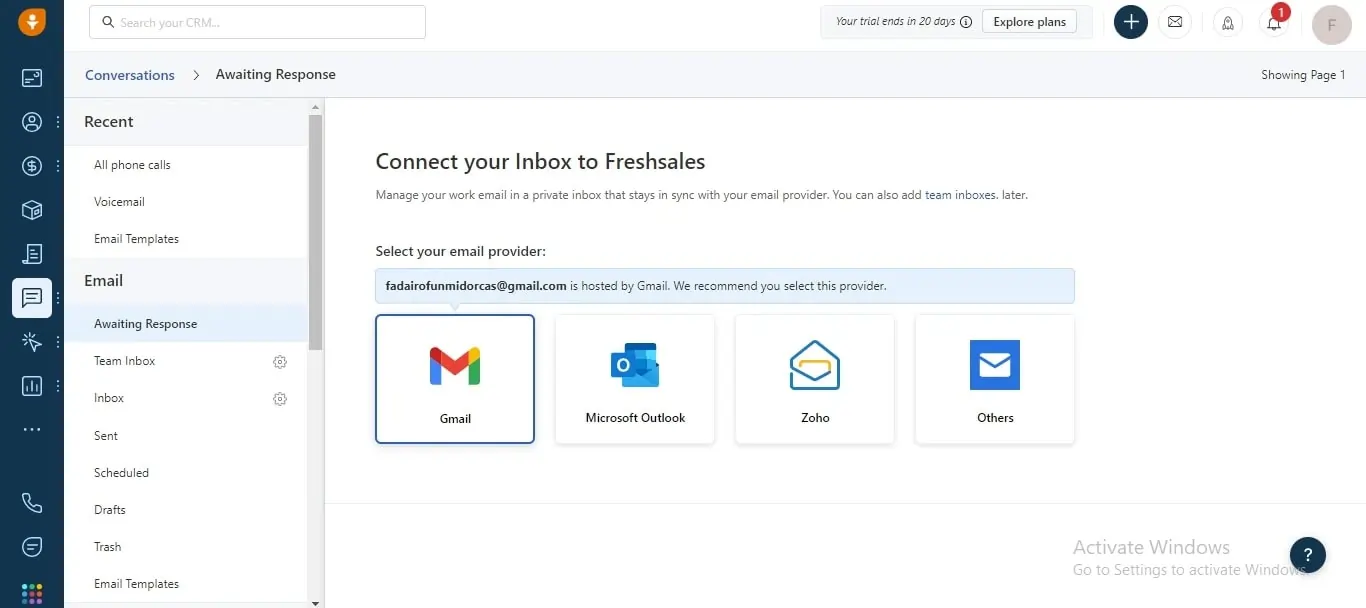Screen dimensions: 1366x608
Task: Open the Voicemail item
Action: [119, 202]
